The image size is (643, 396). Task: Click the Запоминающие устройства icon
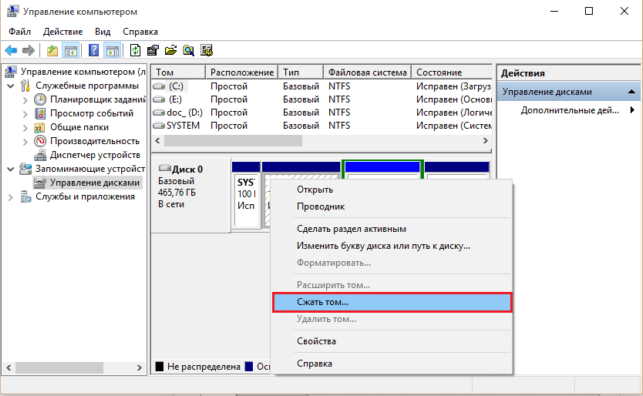[25, 169]
